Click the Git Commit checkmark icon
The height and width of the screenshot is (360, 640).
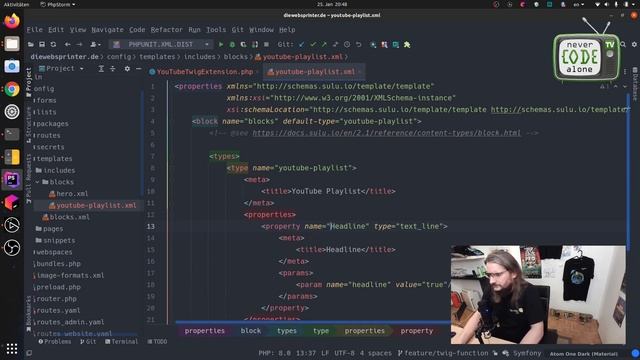click(x=313, y=44)
